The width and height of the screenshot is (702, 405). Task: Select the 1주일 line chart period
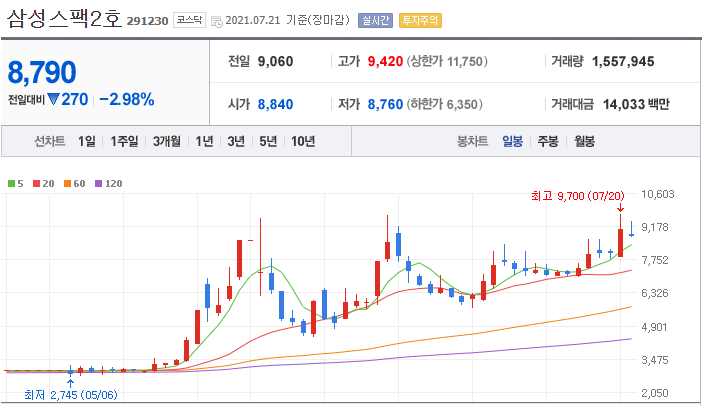[124, 141]
